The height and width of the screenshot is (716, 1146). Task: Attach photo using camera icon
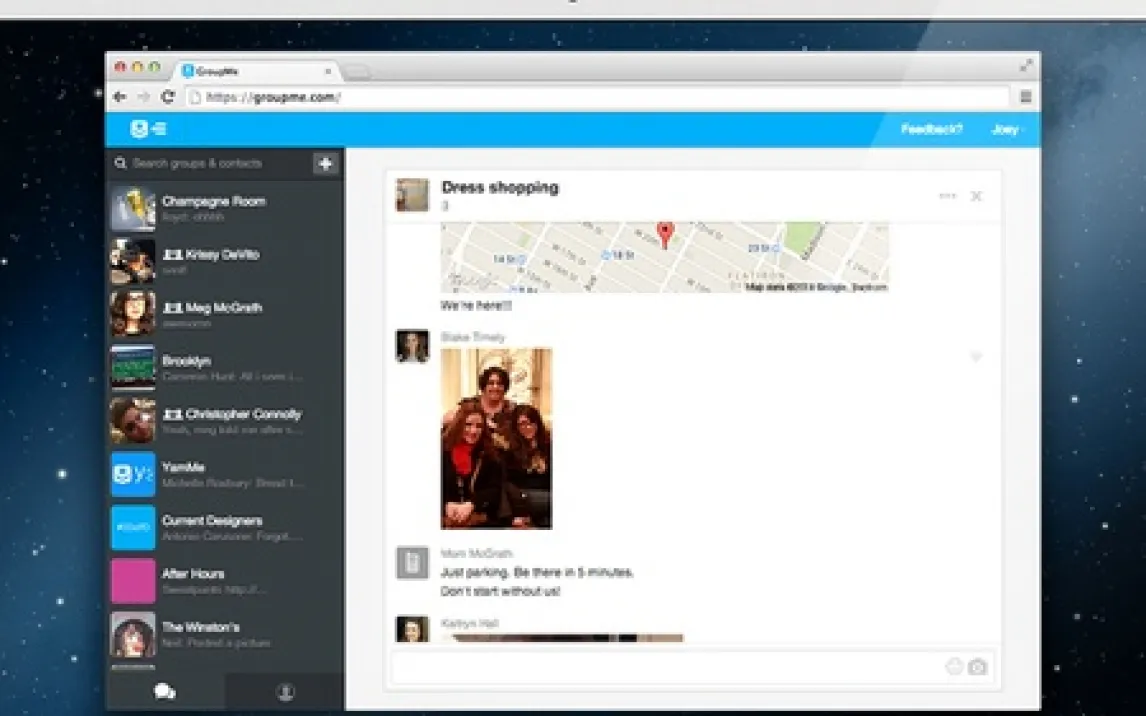point(977,666)
